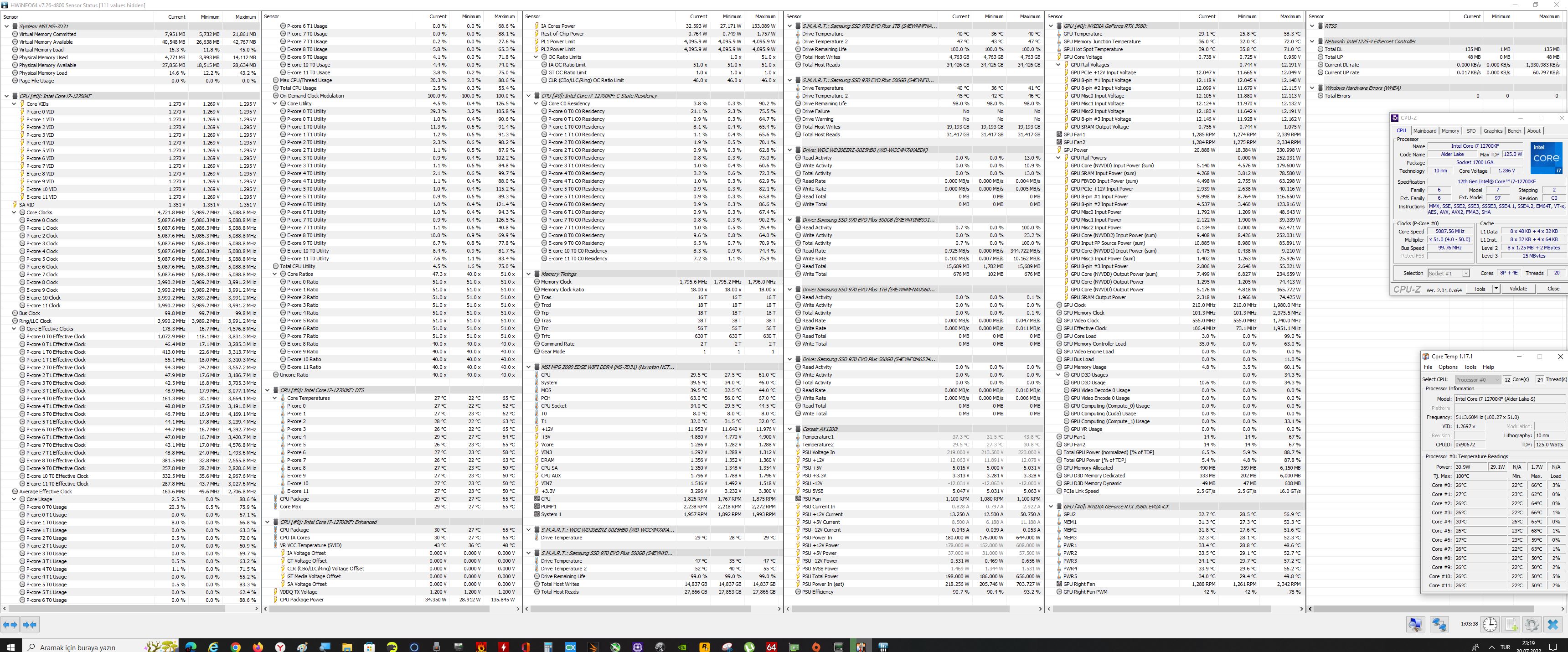The height and width of the screenshot is (652, 1568).
Task: Open Rockstar Games launcher taskbar icon
Action: click(704, 647)
